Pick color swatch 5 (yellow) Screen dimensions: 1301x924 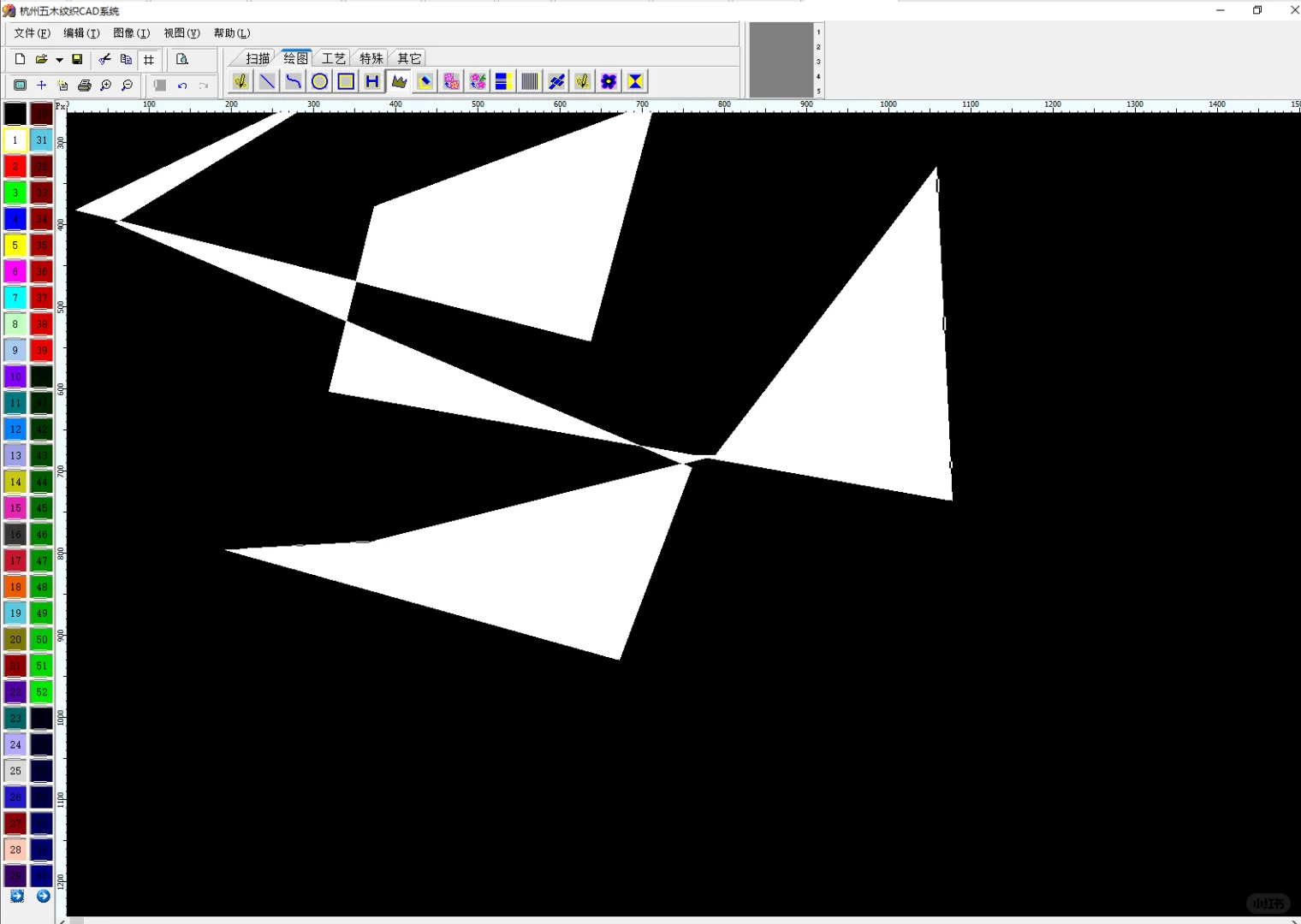15,245
